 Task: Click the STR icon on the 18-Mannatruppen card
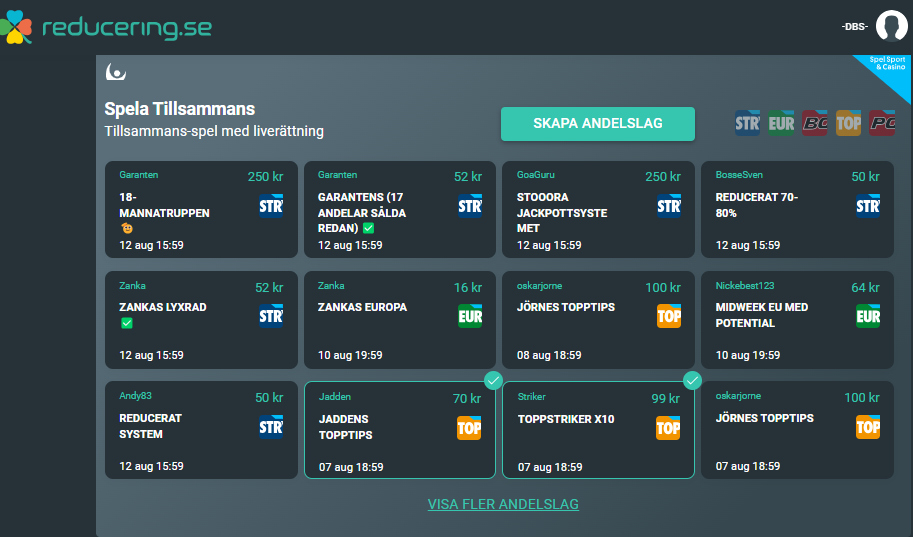(271, 206)
